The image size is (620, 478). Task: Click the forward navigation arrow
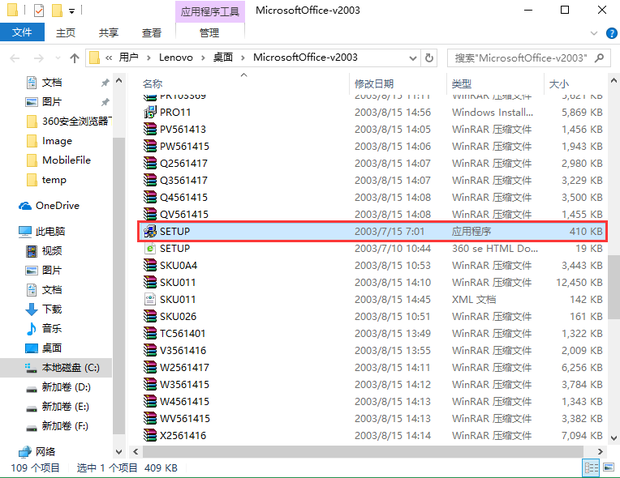click(39, 59)
